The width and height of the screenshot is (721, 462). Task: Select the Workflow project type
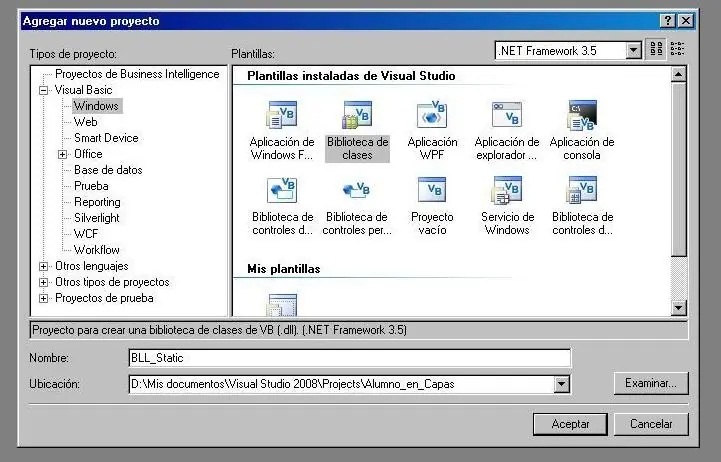click(97, 250)
